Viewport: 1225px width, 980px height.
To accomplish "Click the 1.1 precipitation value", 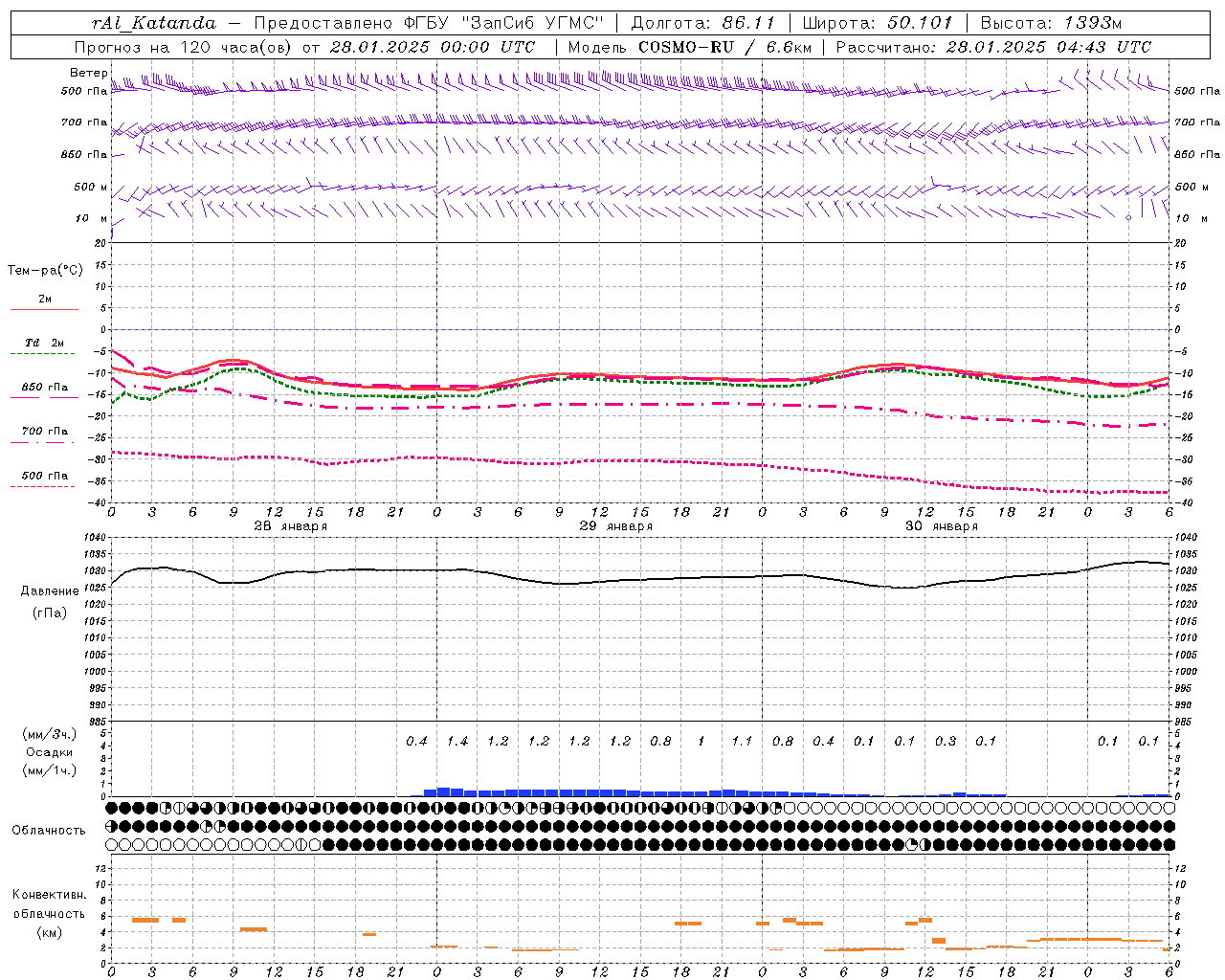I will coord(742,742).
